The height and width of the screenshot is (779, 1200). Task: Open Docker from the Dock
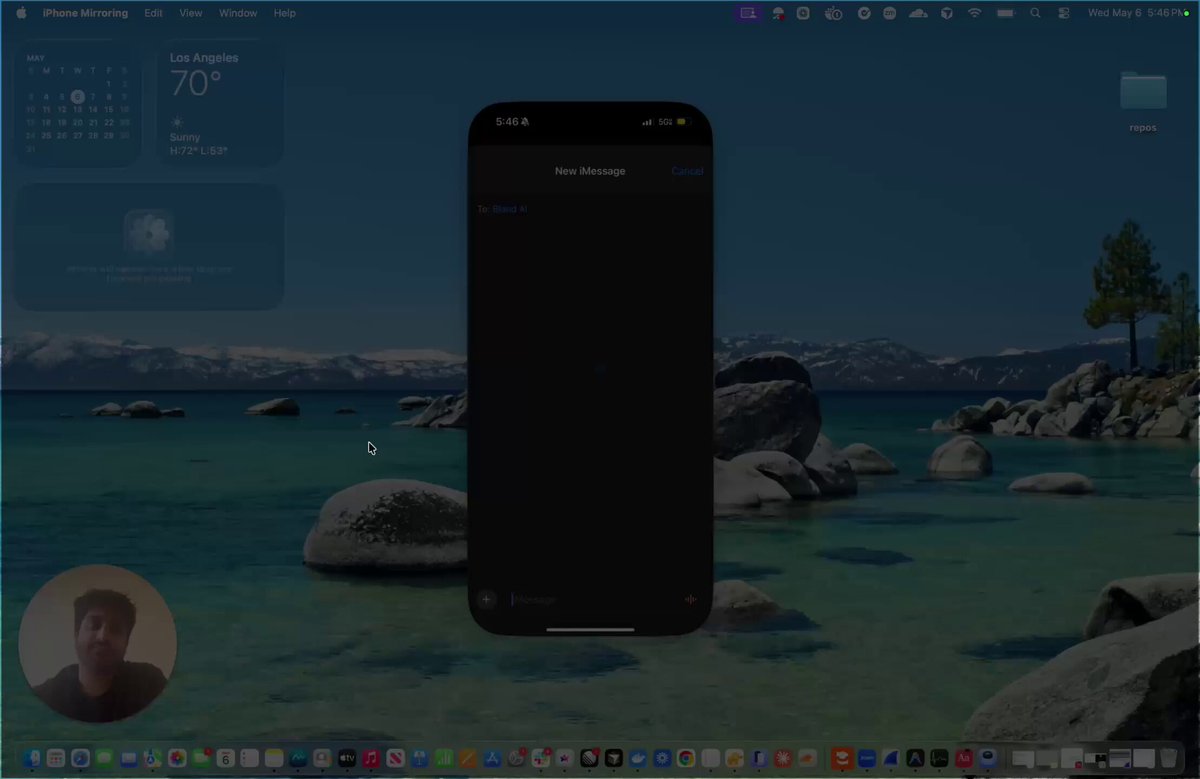(638, 758)
